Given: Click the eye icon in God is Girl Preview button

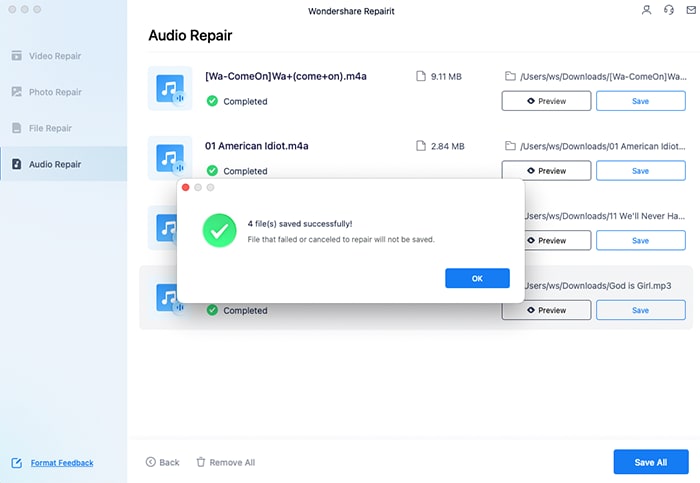Looking at the screenshot, I should [x=531, y=310].
